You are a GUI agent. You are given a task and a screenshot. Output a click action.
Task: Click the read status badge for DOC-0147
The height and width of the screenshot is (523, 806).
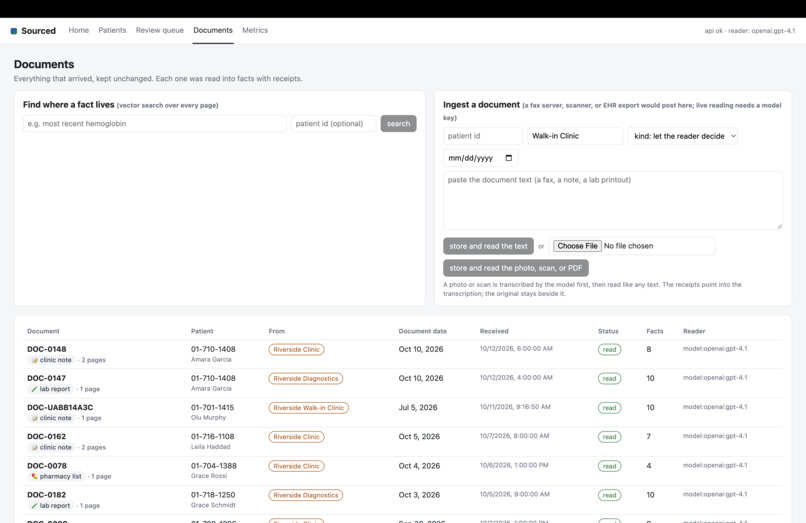tap(609, 378)
